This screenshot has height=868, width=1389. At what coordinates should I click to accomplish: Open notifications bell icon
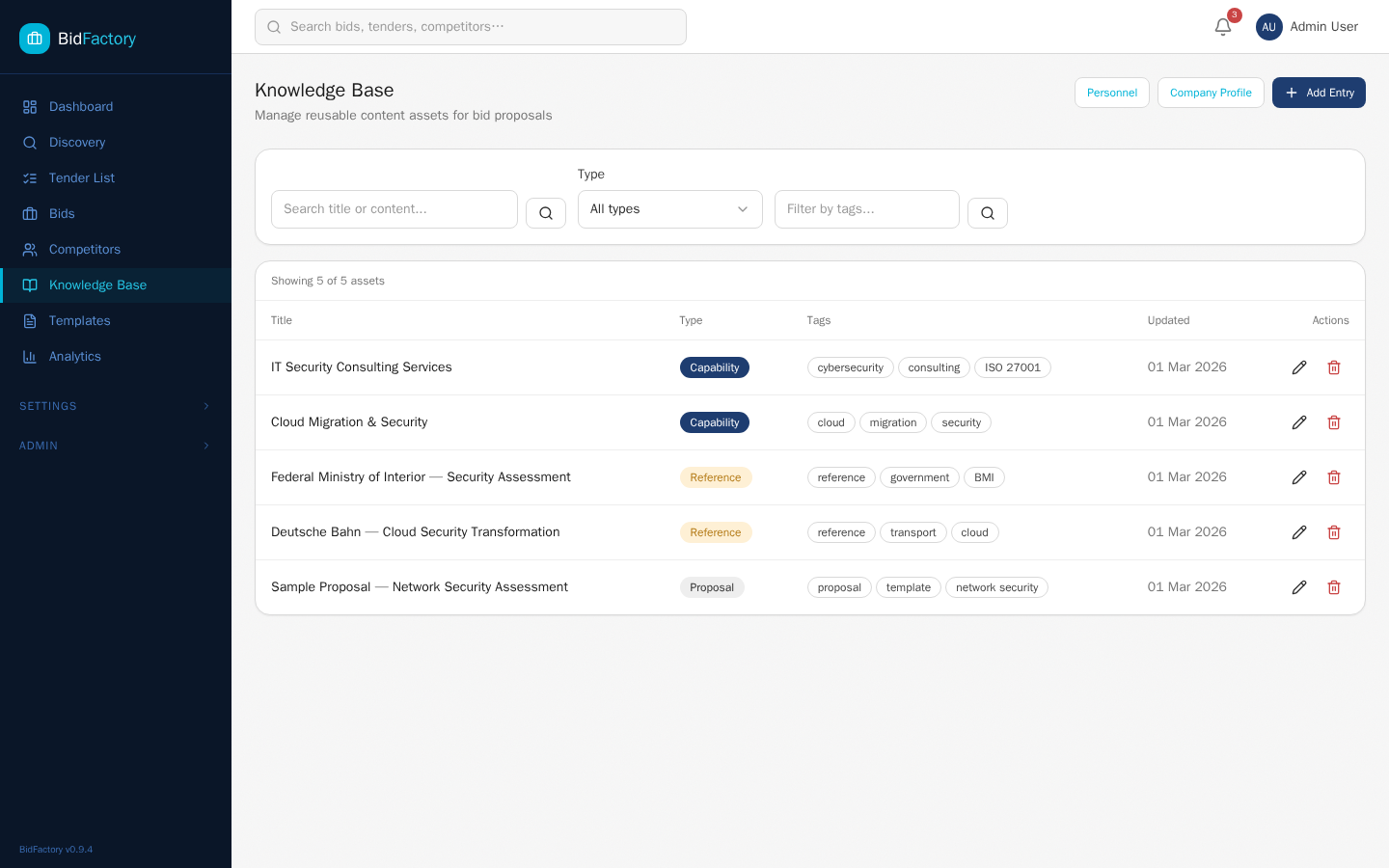coord(1223,27)
